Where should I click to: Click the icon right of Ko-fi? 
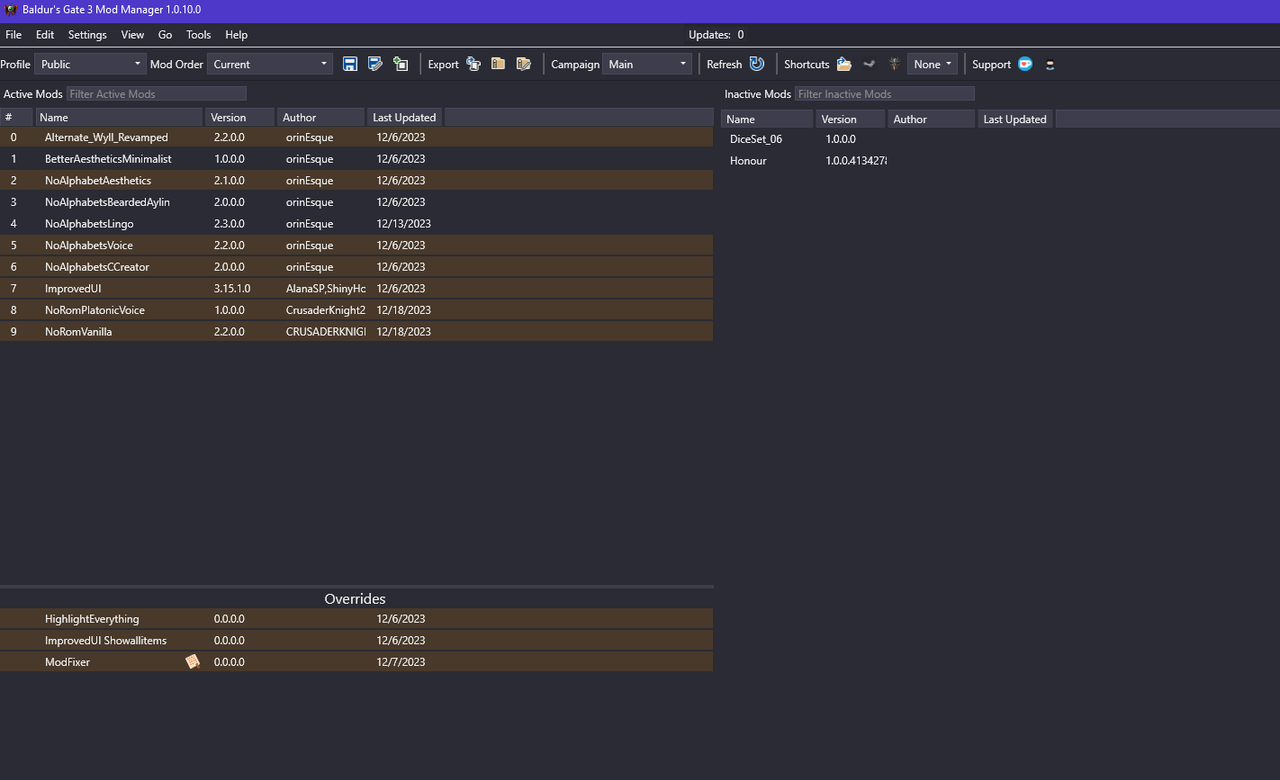click(x=1050, y=65)
